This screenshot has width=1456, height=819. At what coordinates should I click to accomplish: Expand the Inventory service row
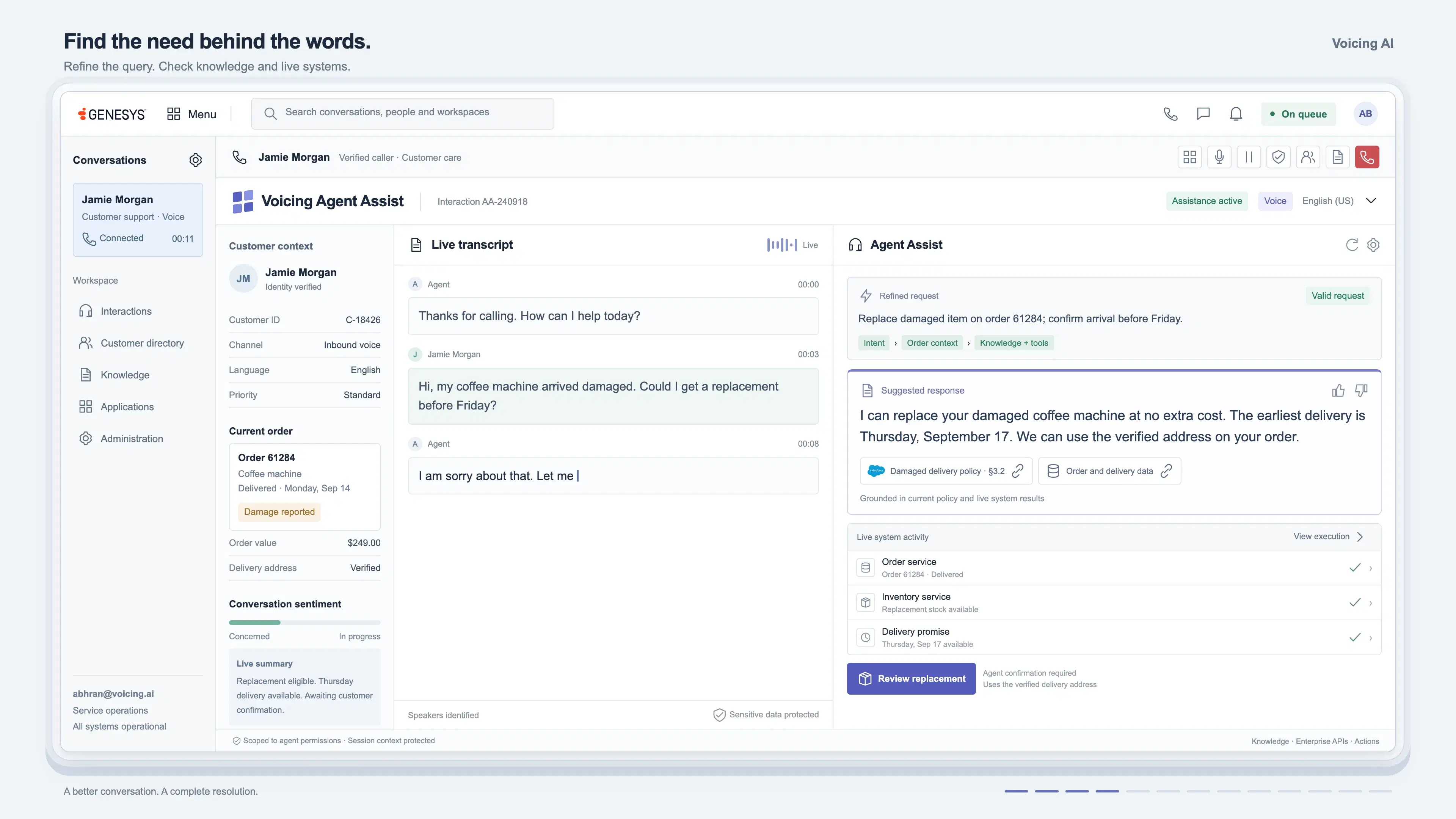[x=1114, y=602]
